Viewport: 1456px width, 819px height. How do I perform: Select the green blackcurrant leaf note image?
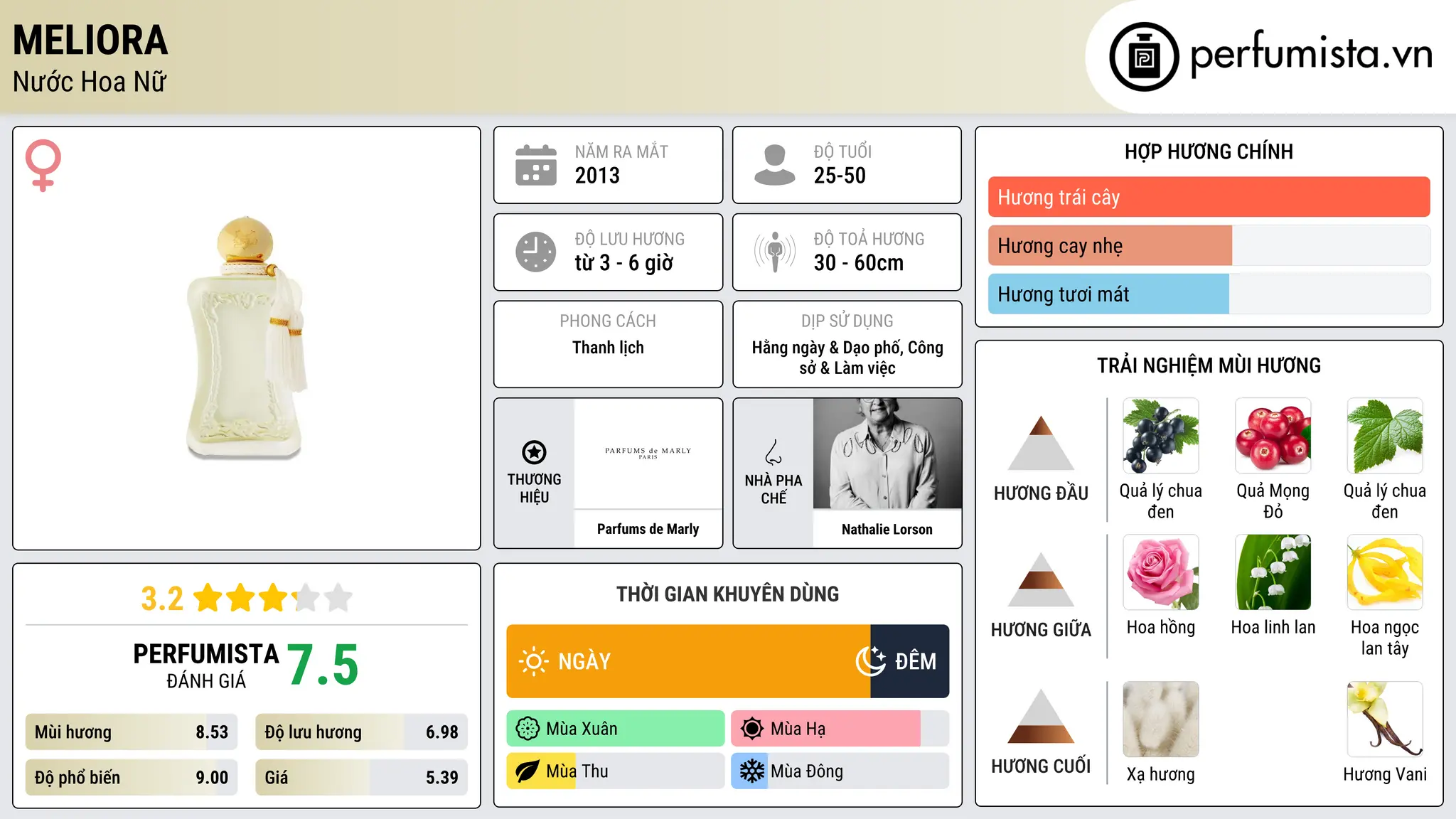click(x=1385, y=436)
